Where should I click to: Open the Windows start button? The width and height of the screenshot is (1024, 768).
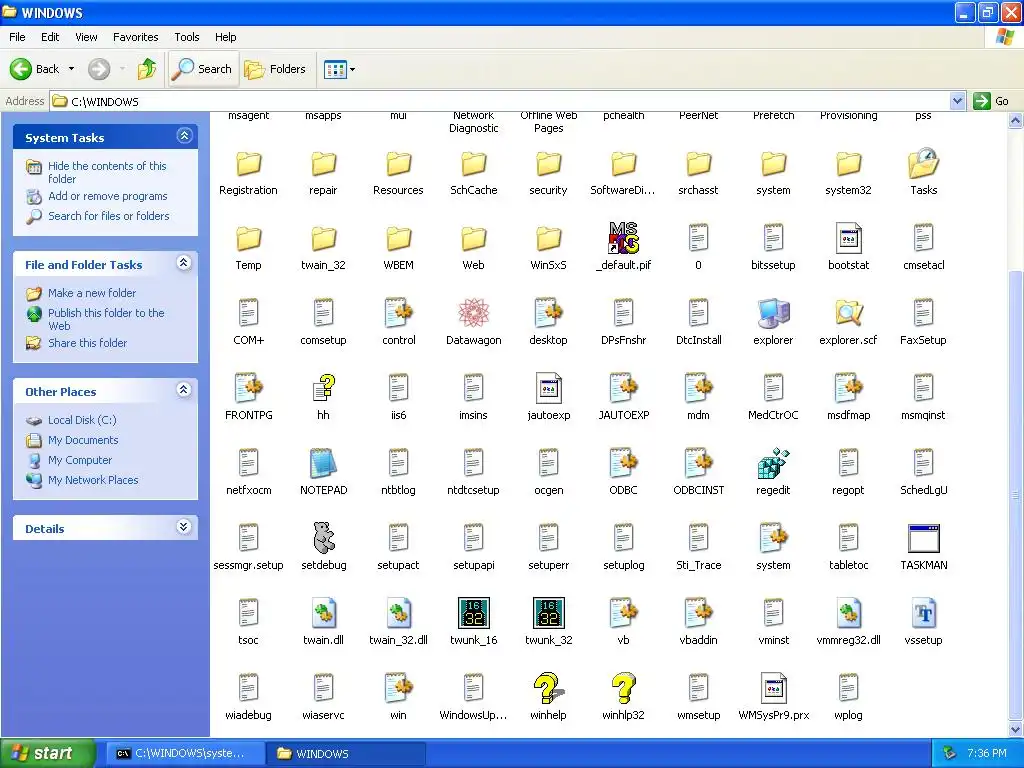pyautogui.click(x=48, y=753)
